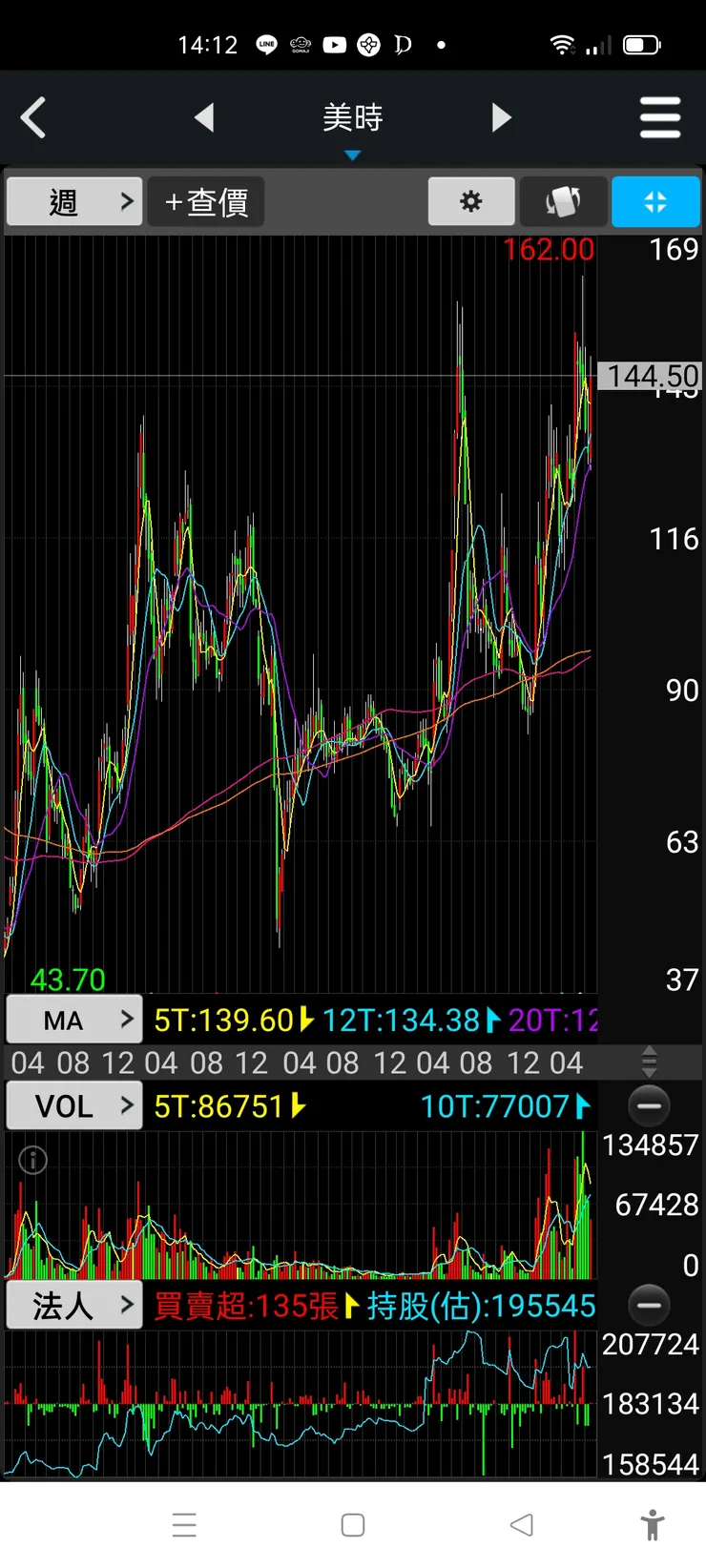Viewport: 706px width, 1568px height.
Task: Open chart settings gear
Action: tap(471, 201)
